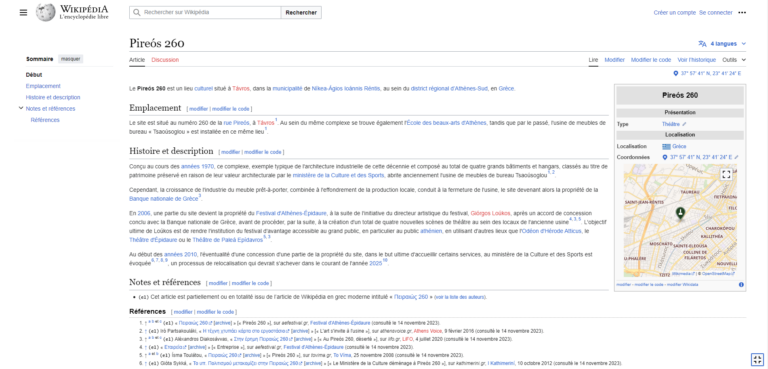Viewport: 768px width, 369px height.
Task: Click the blue info icon under map
Action: [741, 285]
